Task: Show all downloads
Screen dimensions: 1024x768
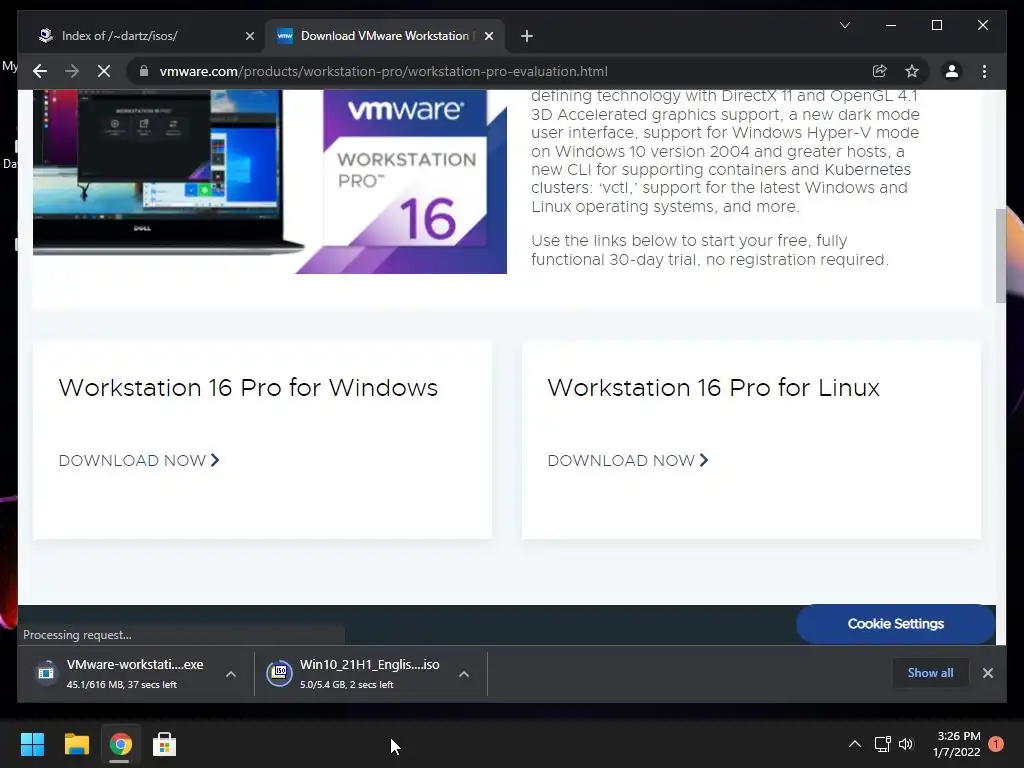Action: [x=930, y=673]
